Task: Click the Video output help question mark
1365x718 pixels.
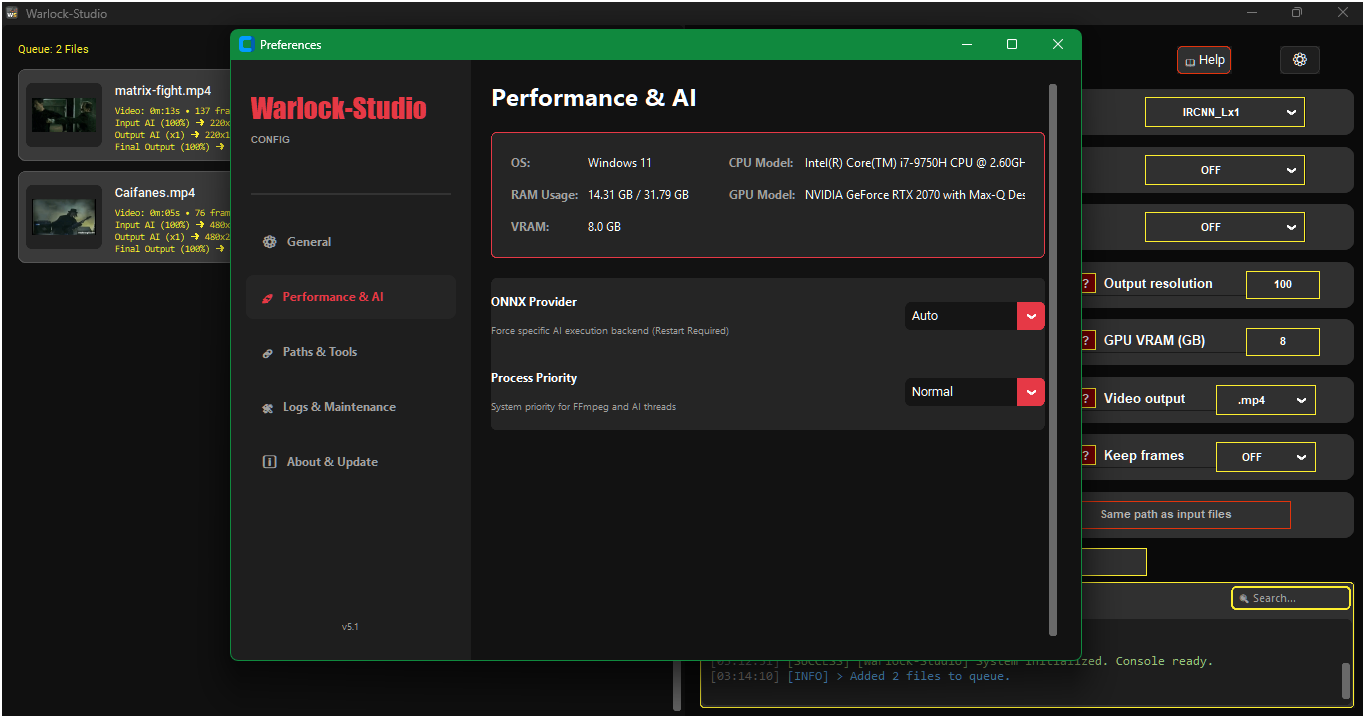Action: [1086, 398]
